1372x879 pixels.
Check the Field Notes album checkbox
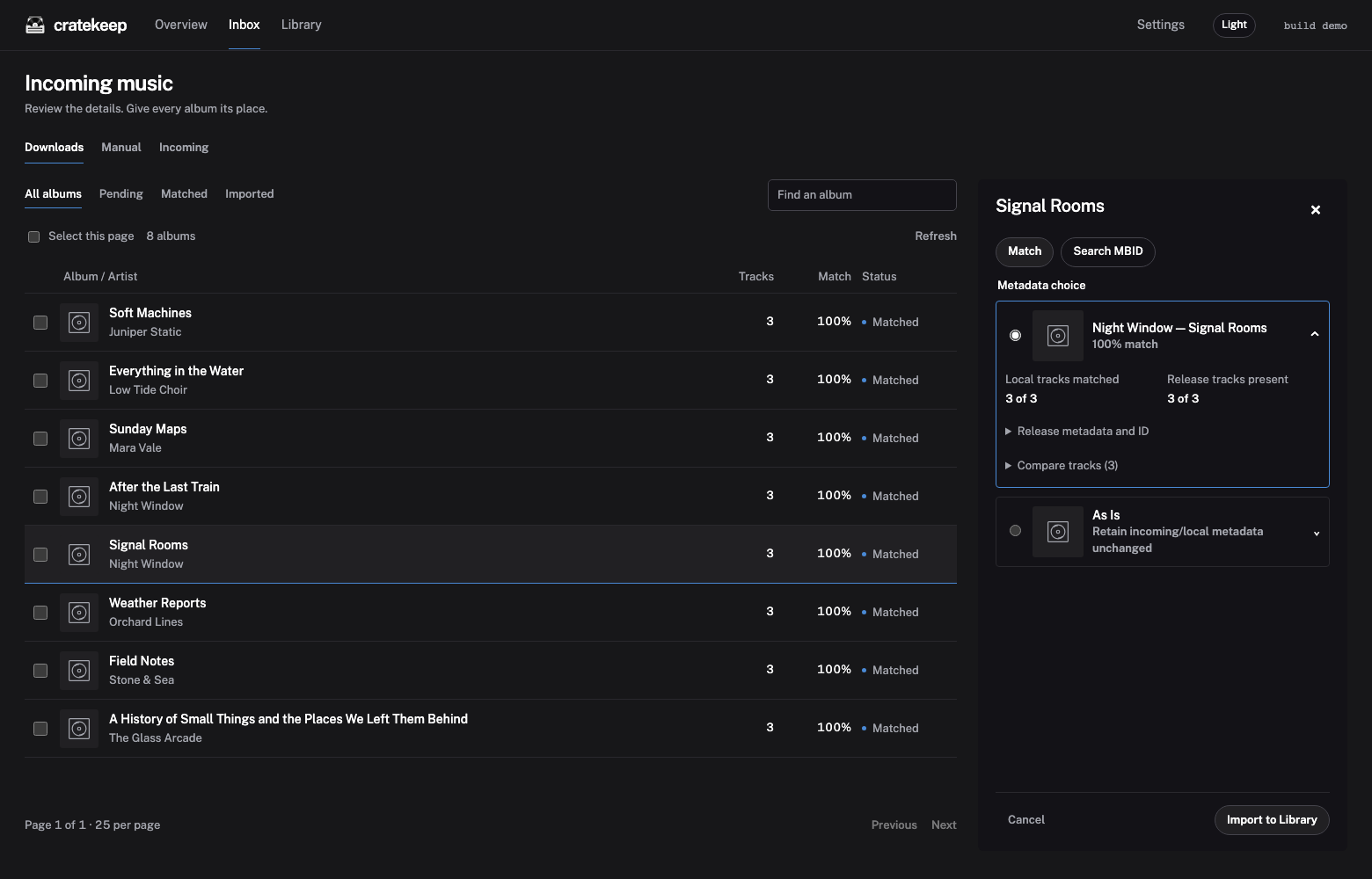pyautogui.click(x=40, y=671)
